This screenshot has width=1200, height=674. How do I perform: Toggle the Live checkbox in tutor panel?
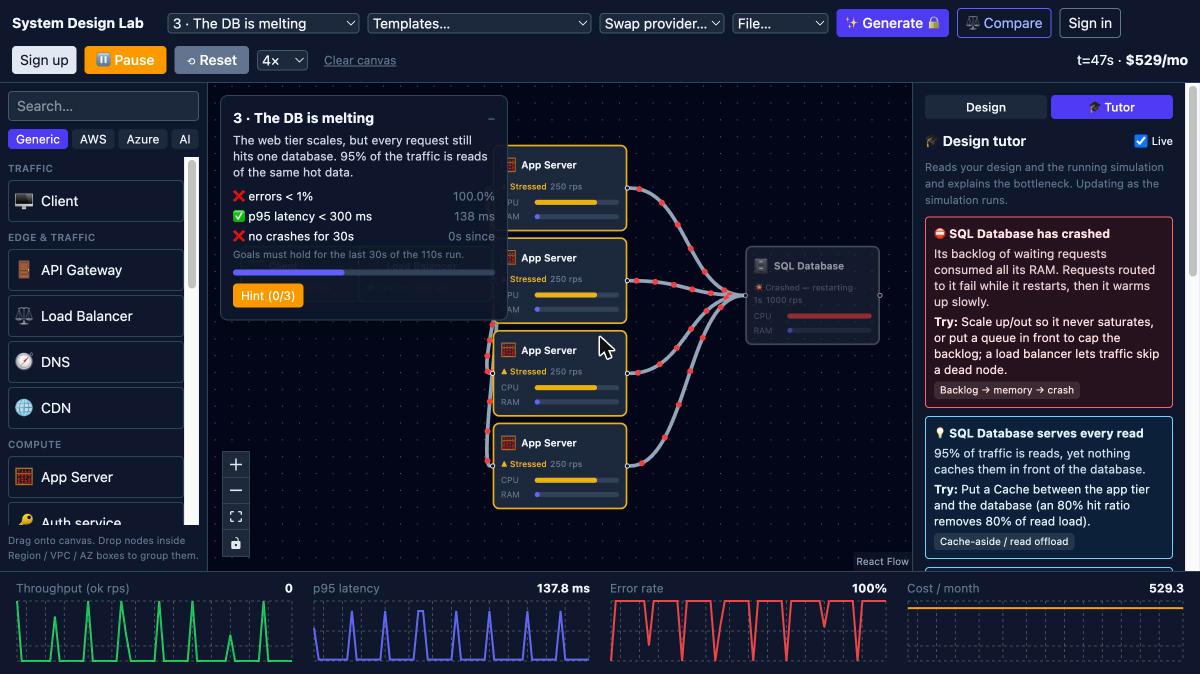(x=1141, y=141)
